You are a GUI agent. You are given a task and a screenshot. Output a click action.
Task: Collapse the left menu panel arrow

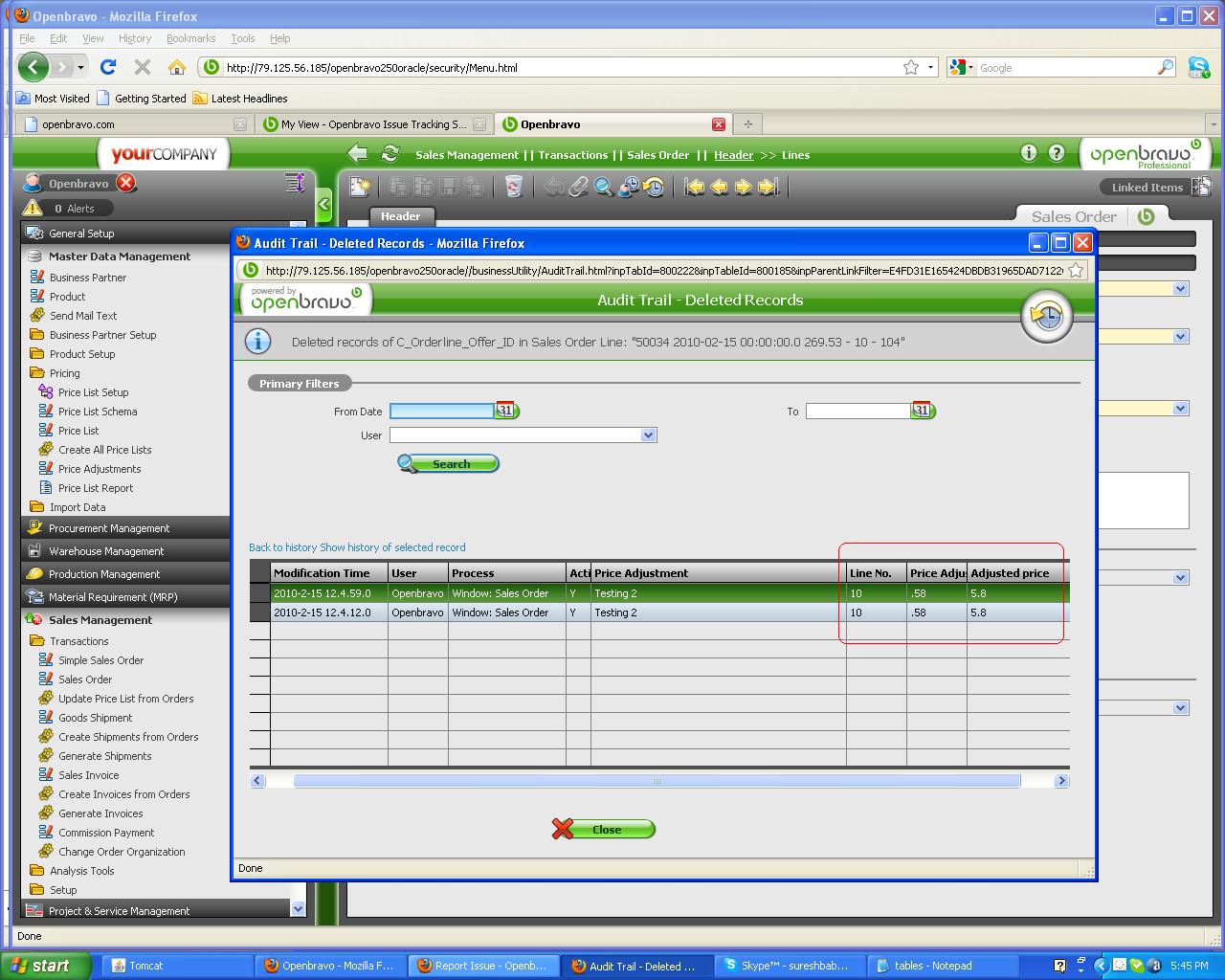click(x=323, y=204)
